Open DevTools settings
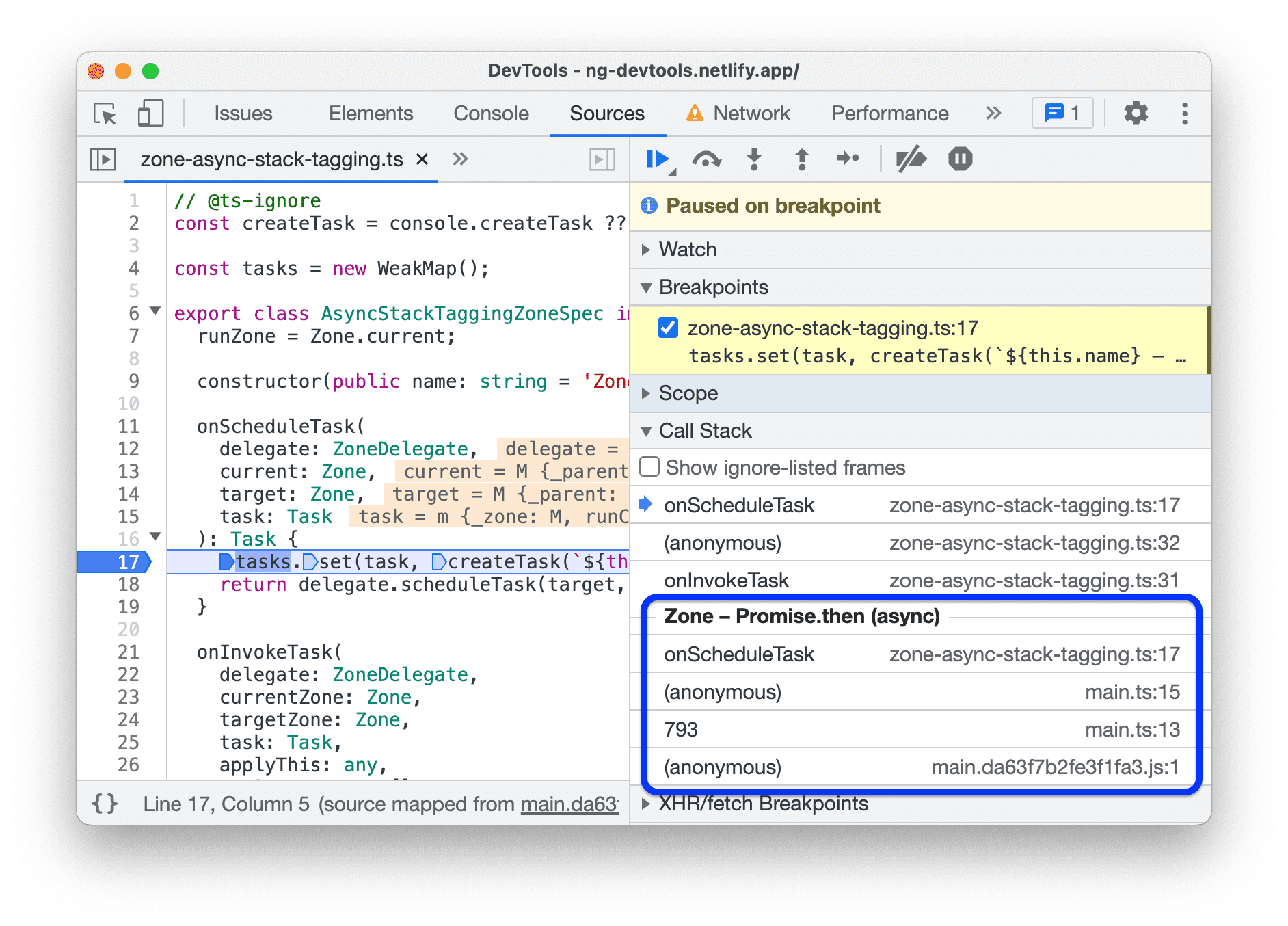The height and width of the screenshot is (926, 1288). click(1136, 113)
